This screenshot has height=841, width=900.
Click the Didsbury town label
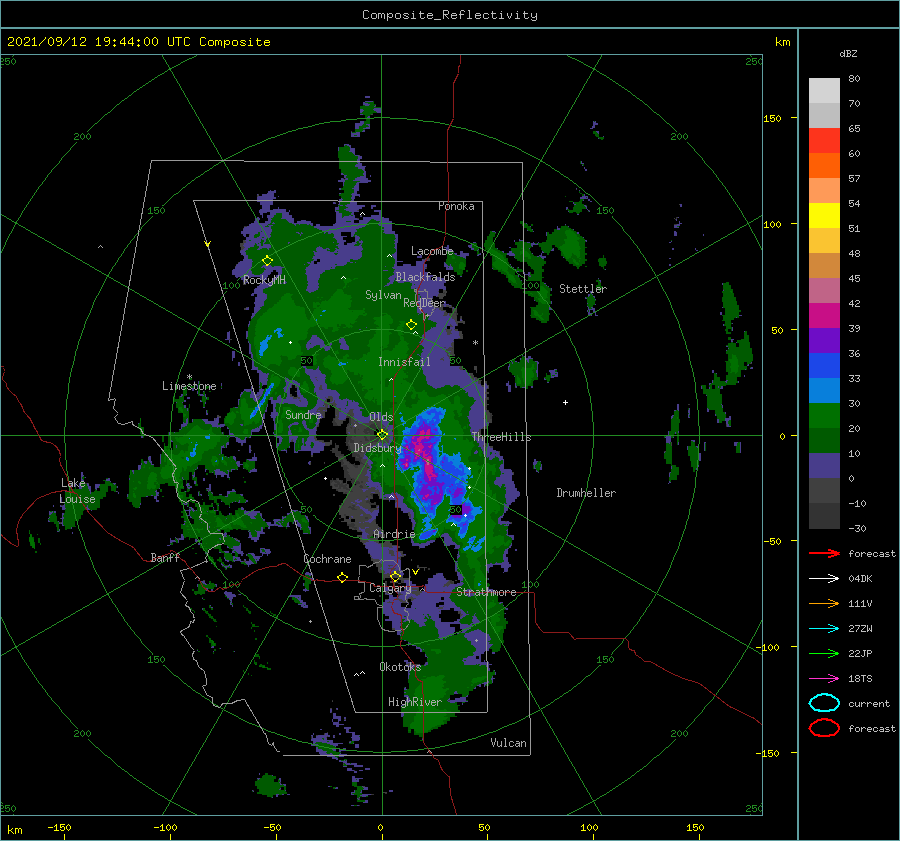377,448
